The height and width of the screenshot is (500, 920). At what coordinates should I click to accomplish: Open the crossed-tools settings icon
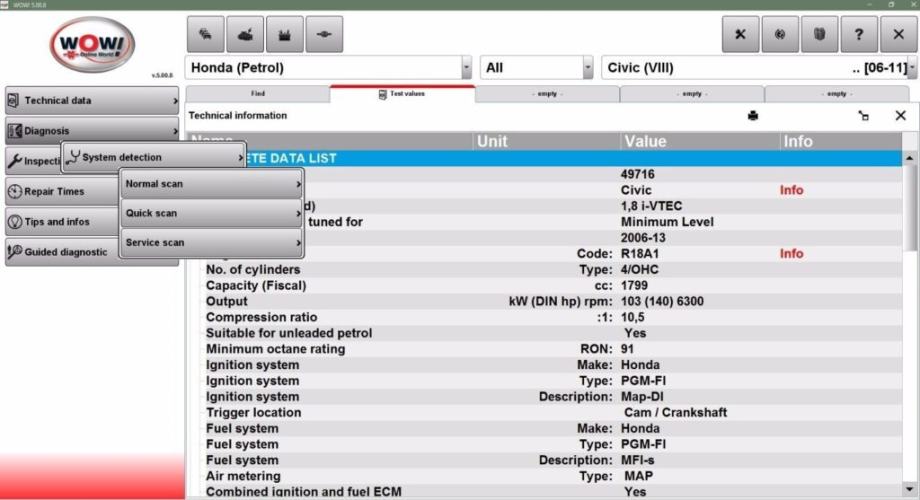click(740, 35)
